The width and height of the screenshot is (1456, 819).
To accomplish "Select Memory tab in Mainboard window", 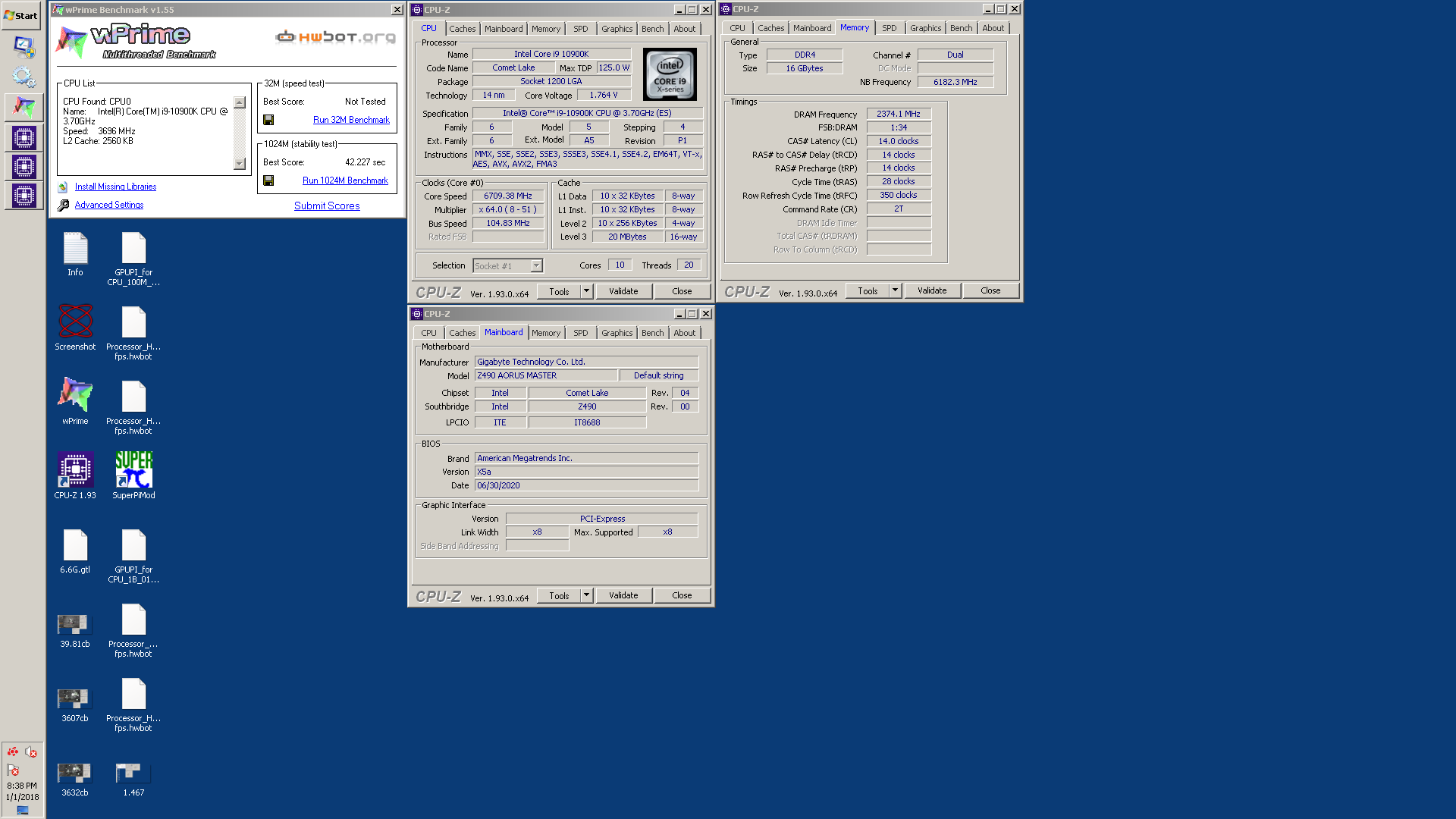I will [x=545, y=333].
